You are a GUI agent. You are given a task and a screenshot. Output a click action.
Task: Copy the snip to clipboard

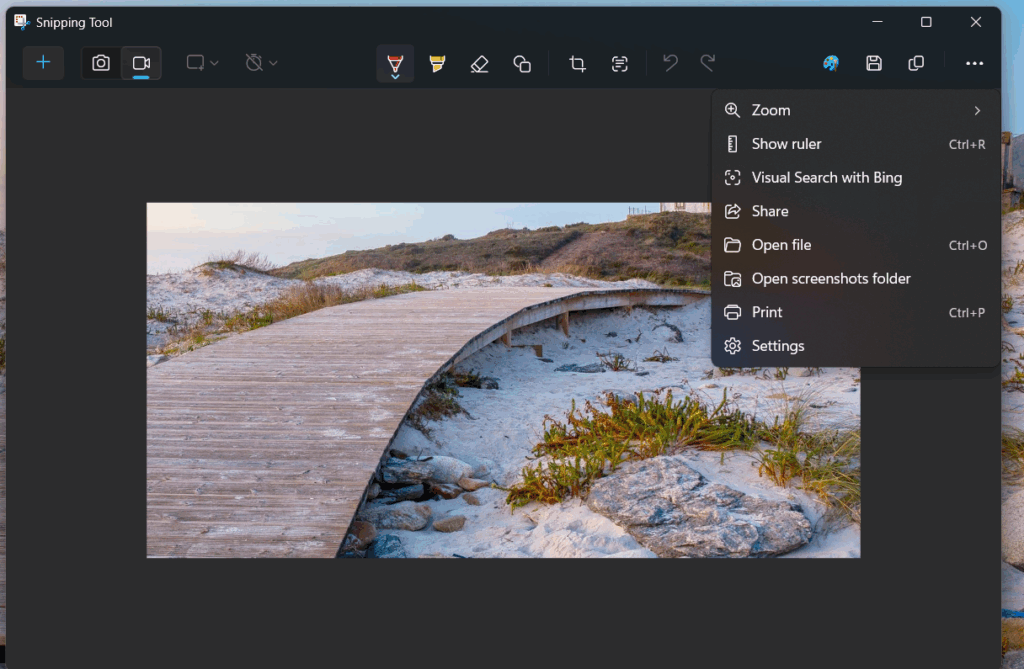916,63
